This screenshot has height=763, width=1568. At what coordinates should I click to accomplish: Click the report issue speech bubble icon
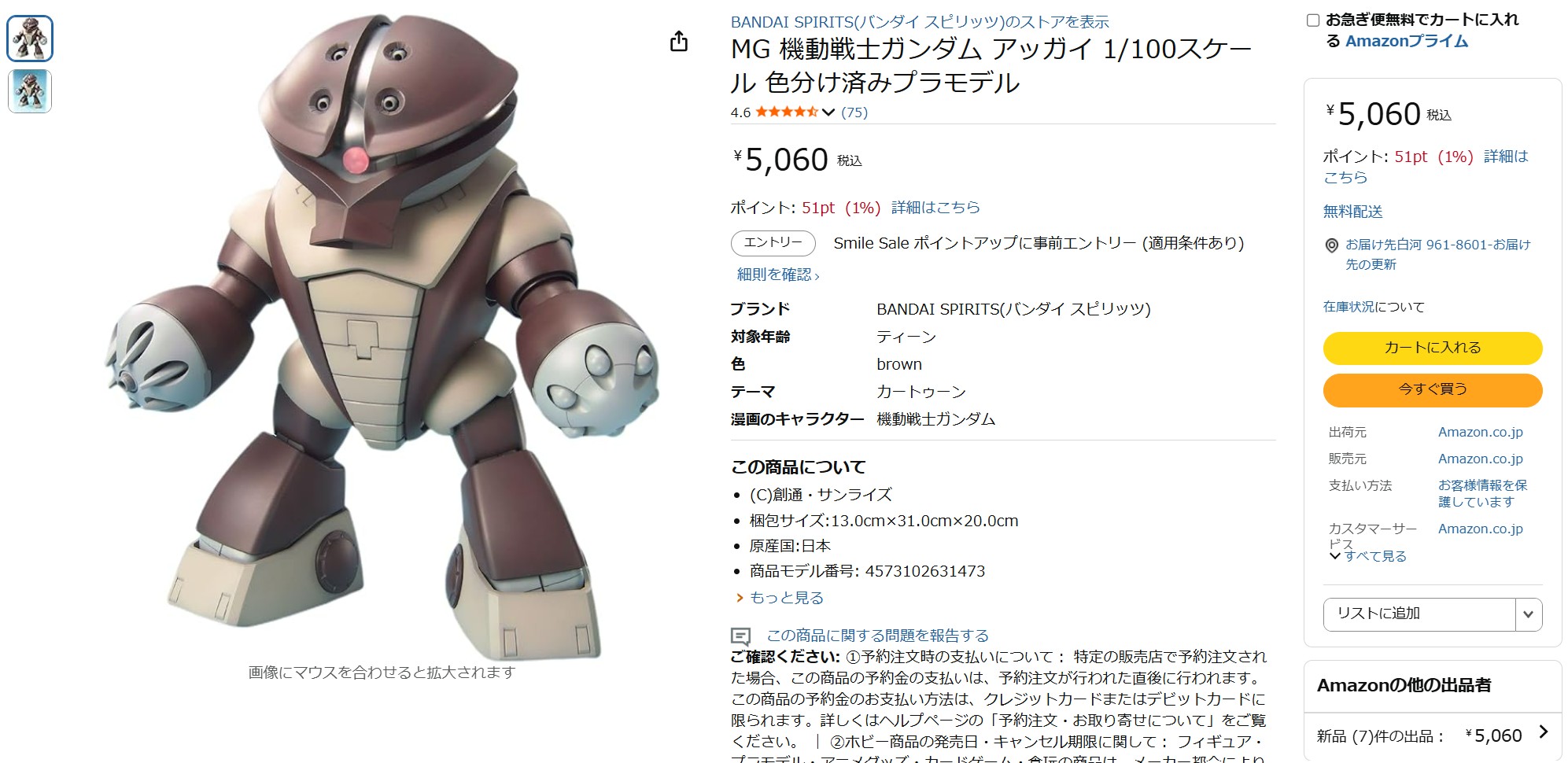[x=740, y=636]
